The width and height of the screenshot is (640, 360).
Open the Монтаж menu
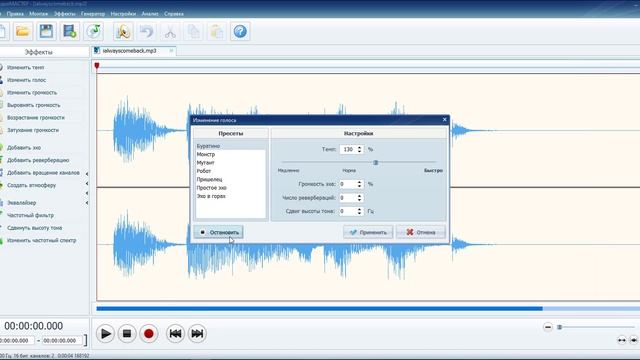click(38, 14)
